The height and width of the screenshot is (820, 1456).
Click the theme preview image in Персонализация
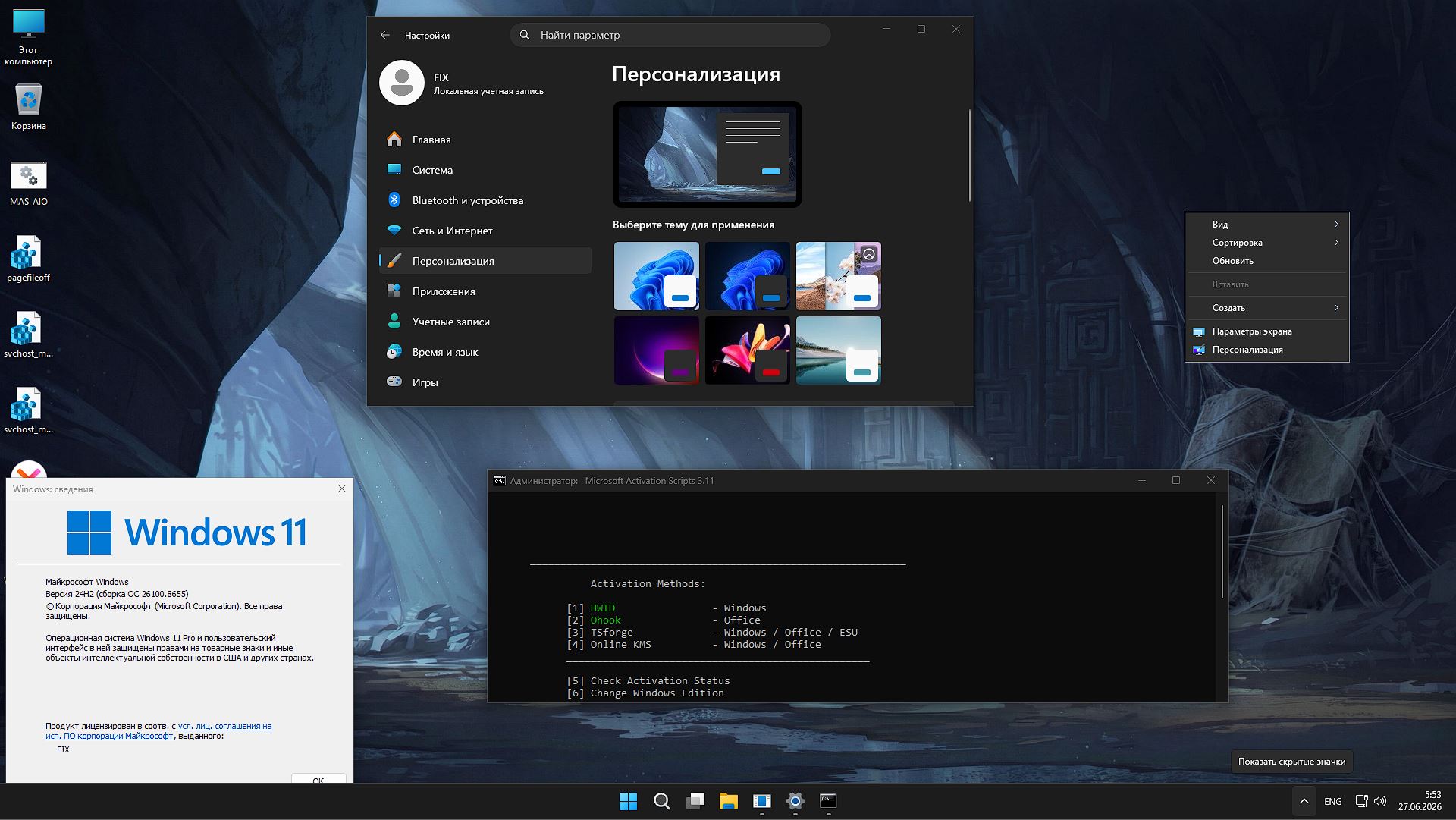tap(708, 154)
